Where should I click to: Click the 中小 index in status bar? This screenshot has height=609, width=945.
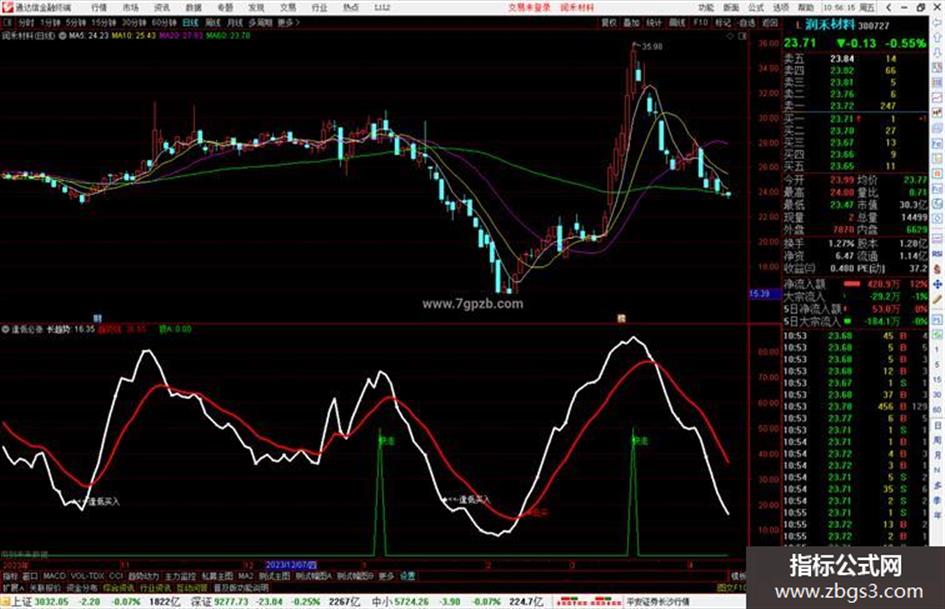[381, 602]
